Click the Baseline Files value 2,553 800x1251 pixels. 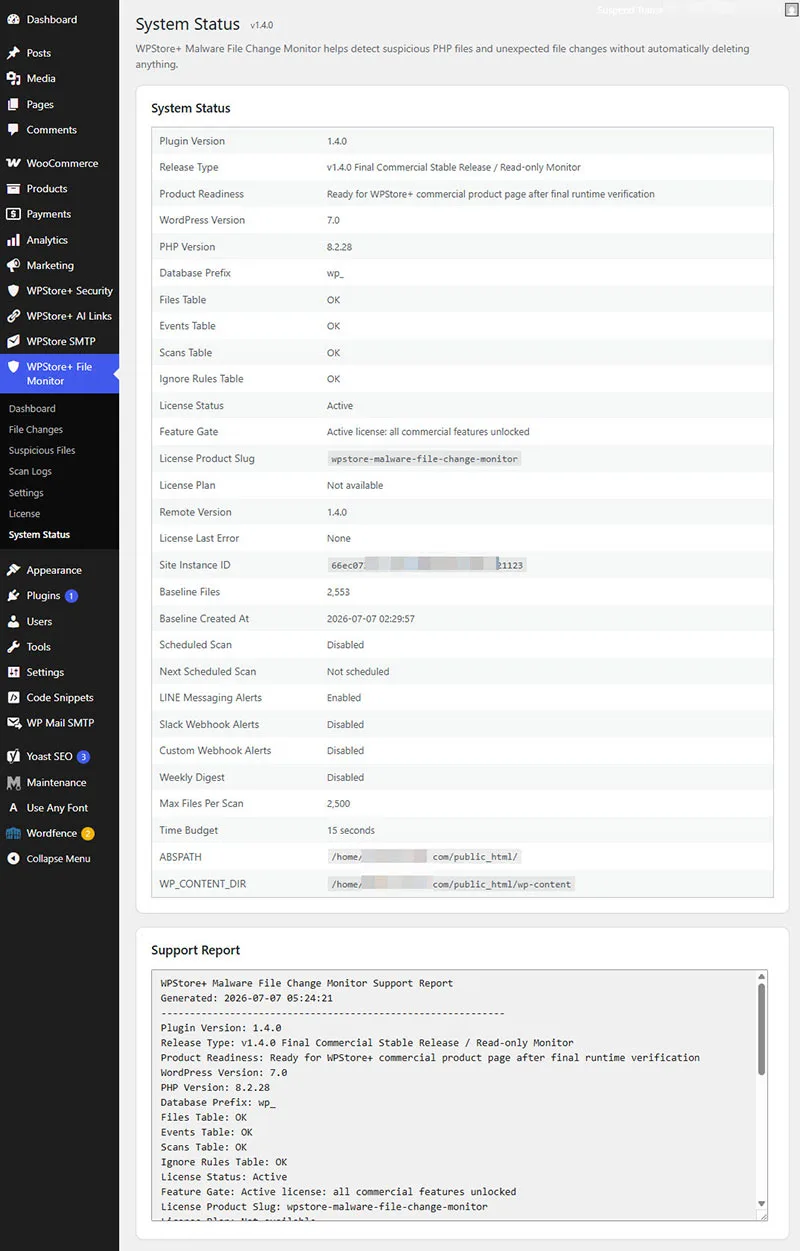click(x=338, y=592)
